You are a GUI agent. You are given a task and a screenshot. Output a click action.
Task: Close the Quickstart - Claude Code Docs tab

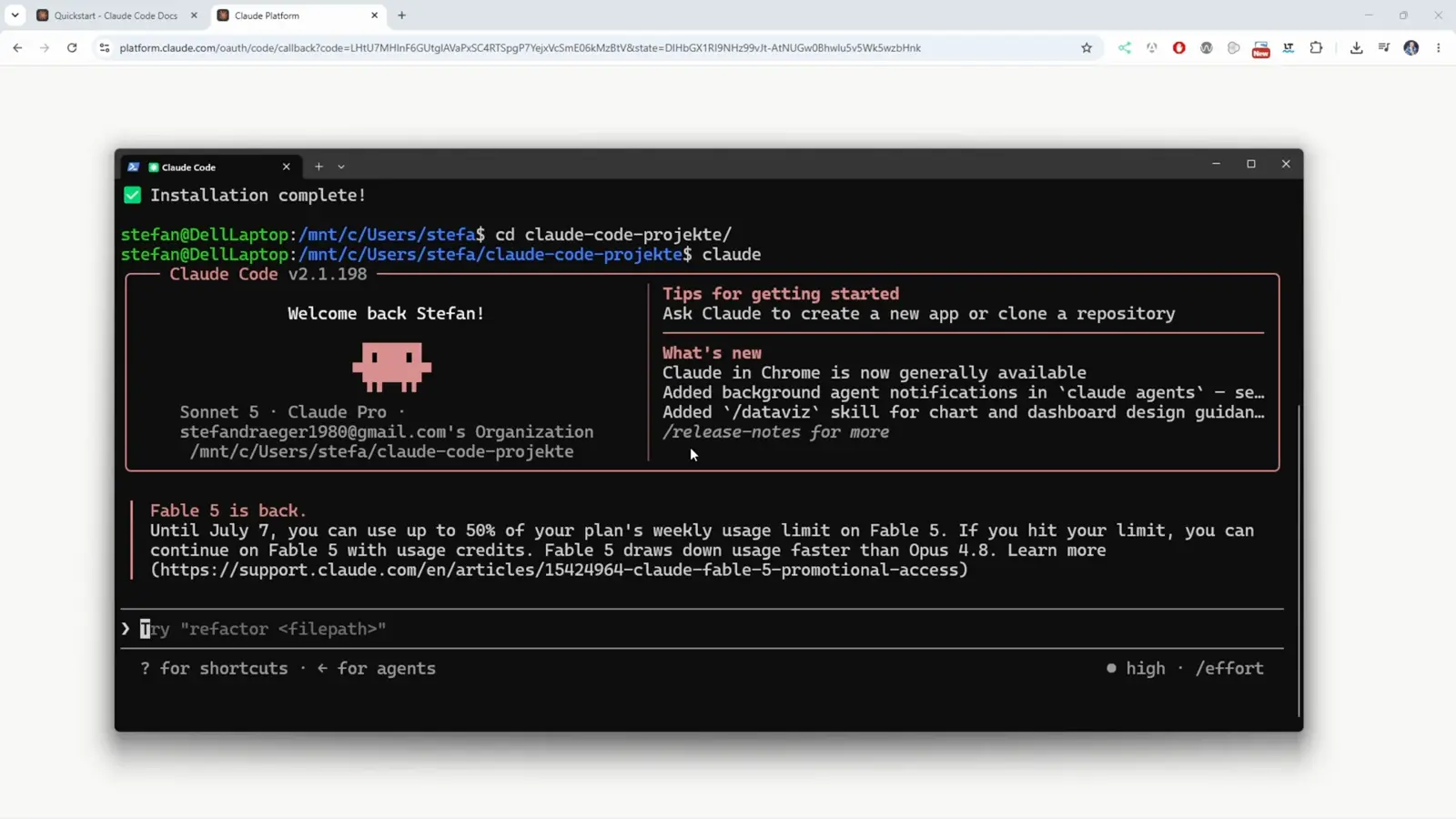[194, 15]
